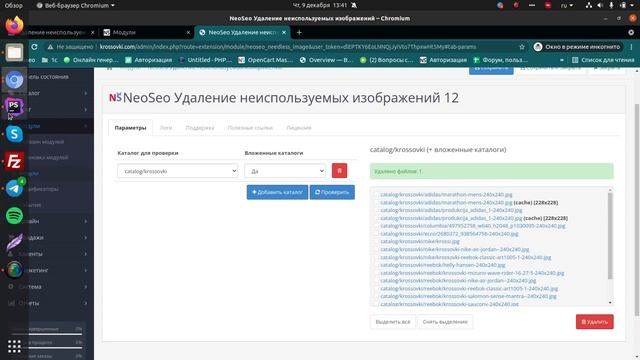
Task: Expand the Система sidebar menu chevron
Action: pos(86,287)
